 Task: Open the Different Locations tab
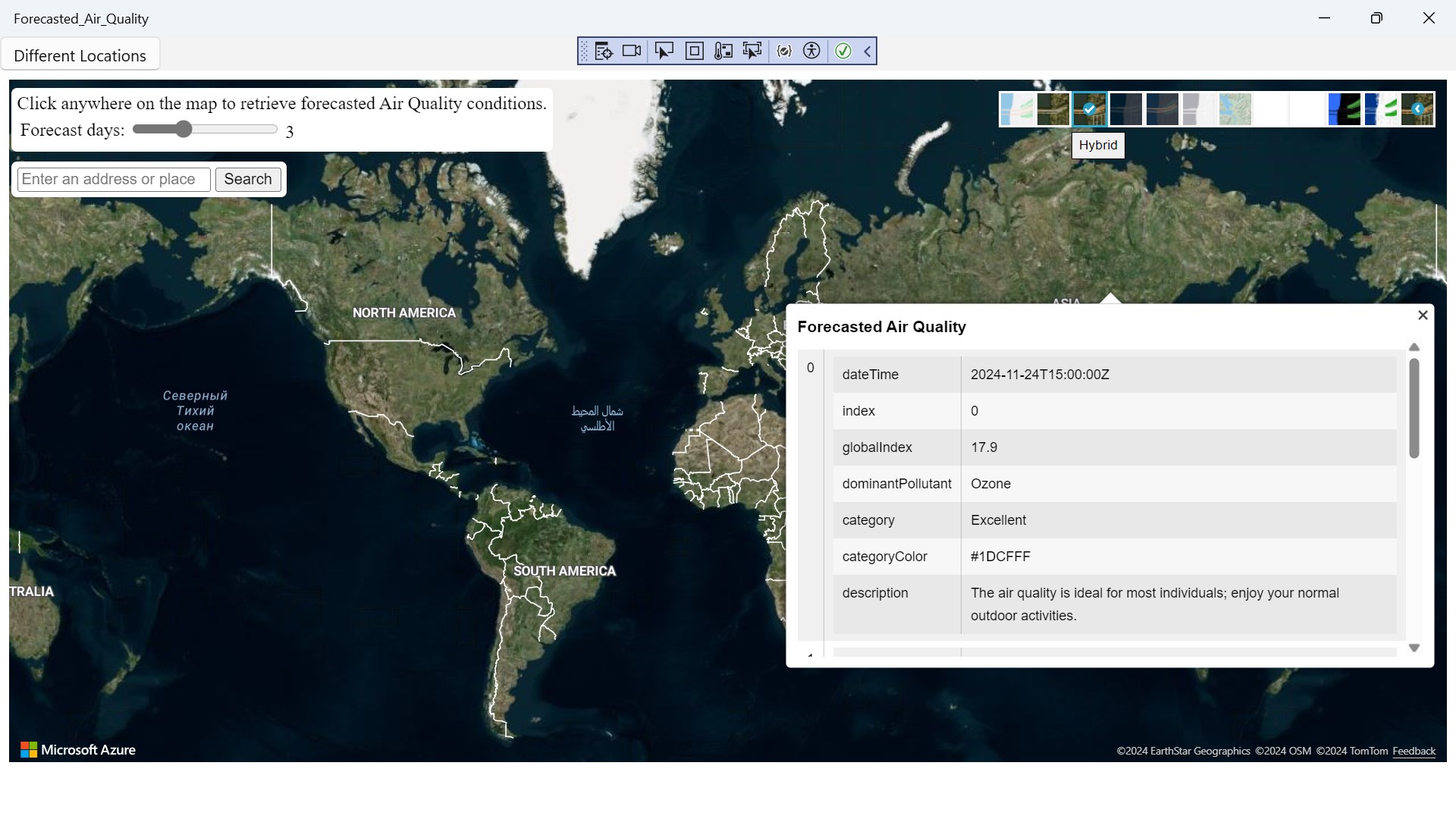click(80, 55)
